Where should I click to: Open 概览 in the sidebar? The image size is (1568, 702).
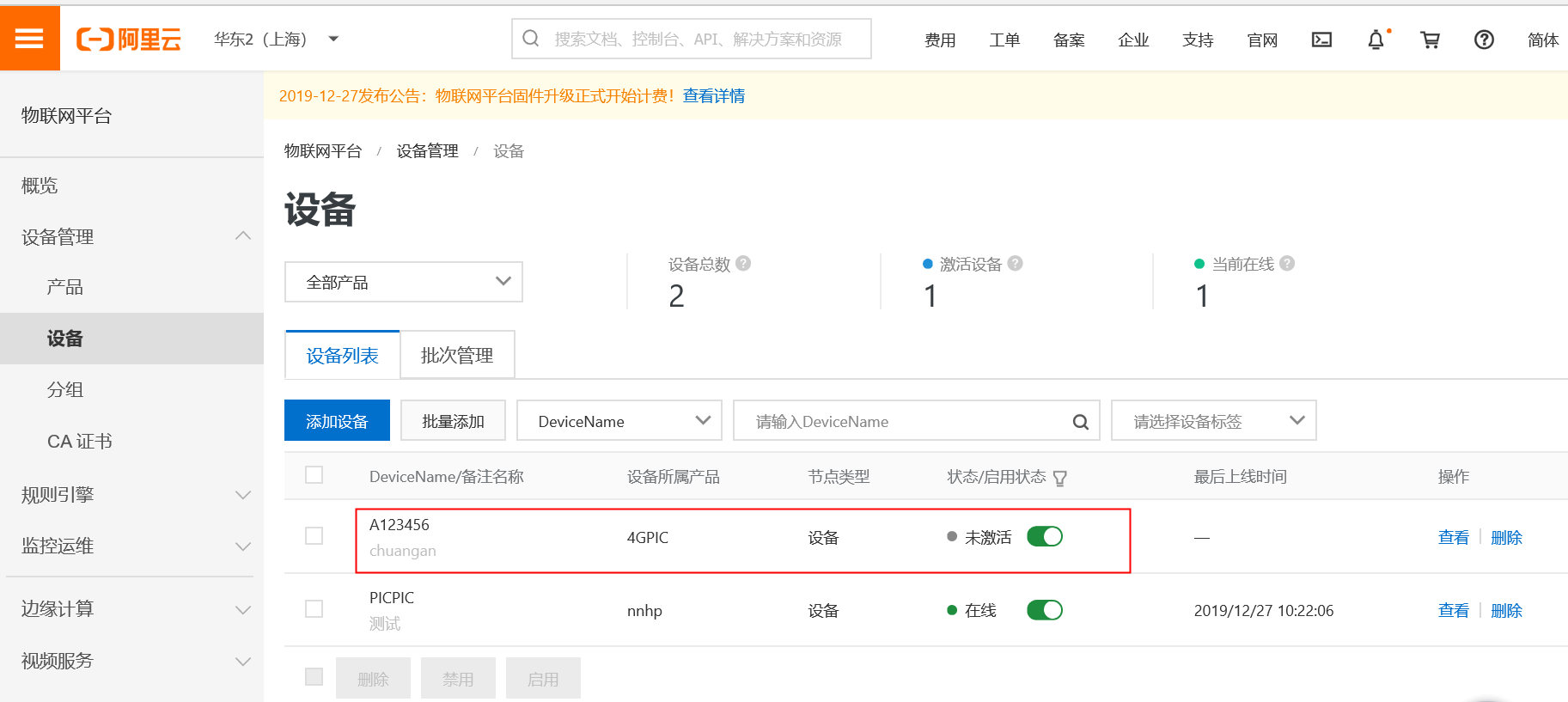(40, 186)
